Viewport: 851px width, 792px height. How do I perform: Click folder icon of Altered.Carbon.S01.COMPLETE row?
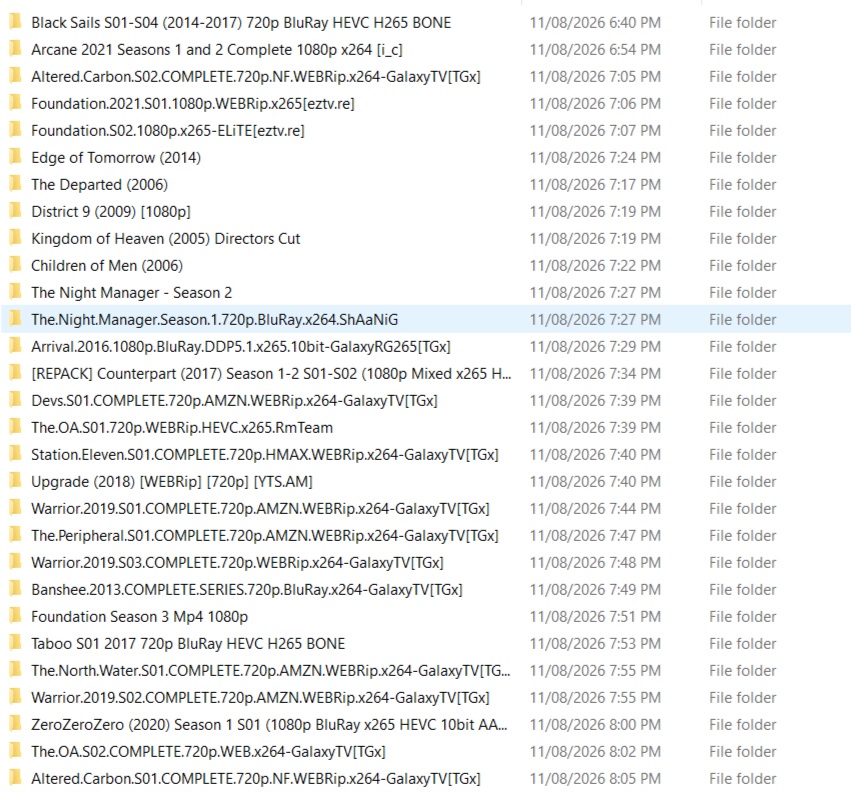coord(15,778)
